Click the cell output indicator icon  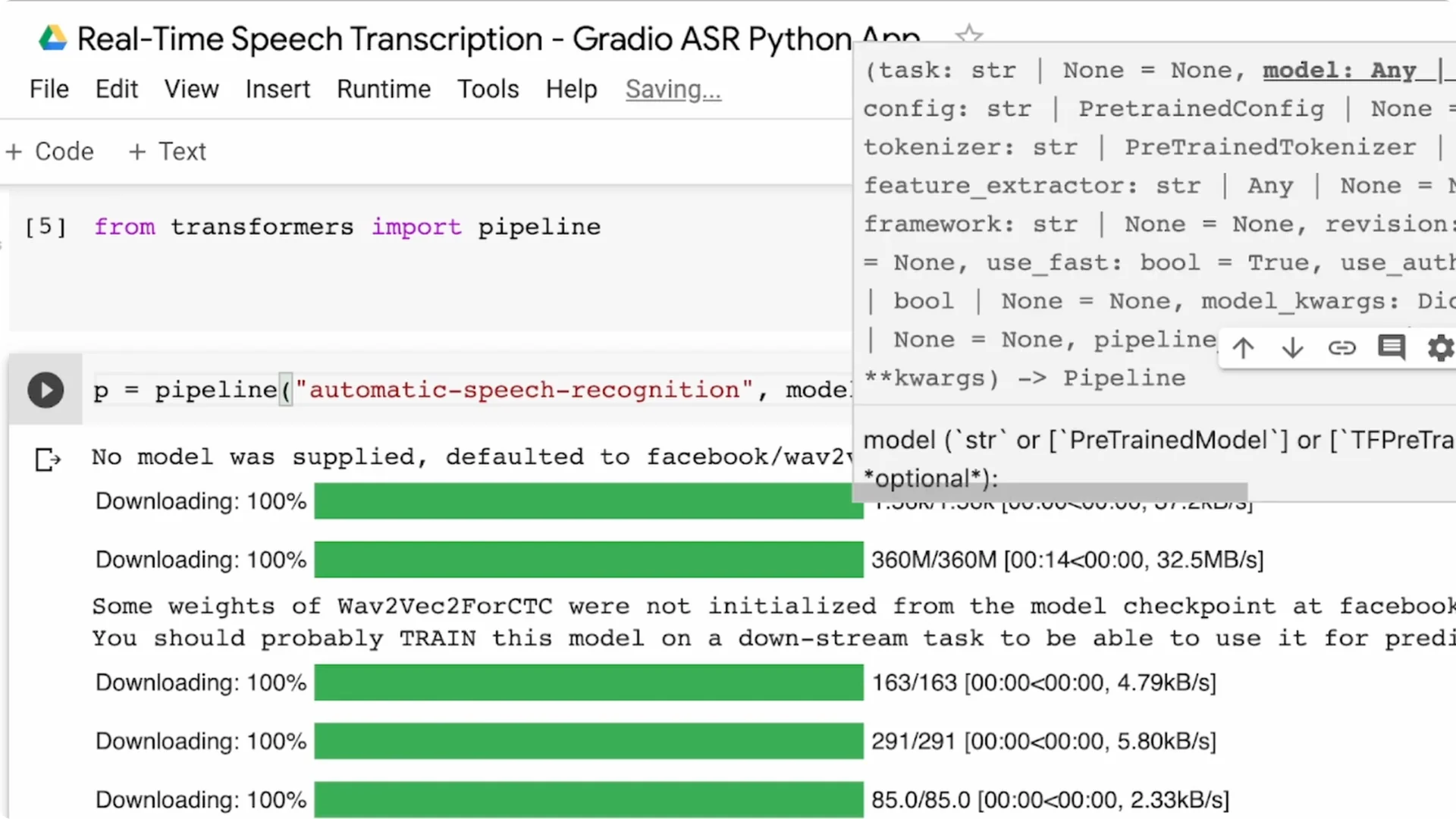[47, 460]
